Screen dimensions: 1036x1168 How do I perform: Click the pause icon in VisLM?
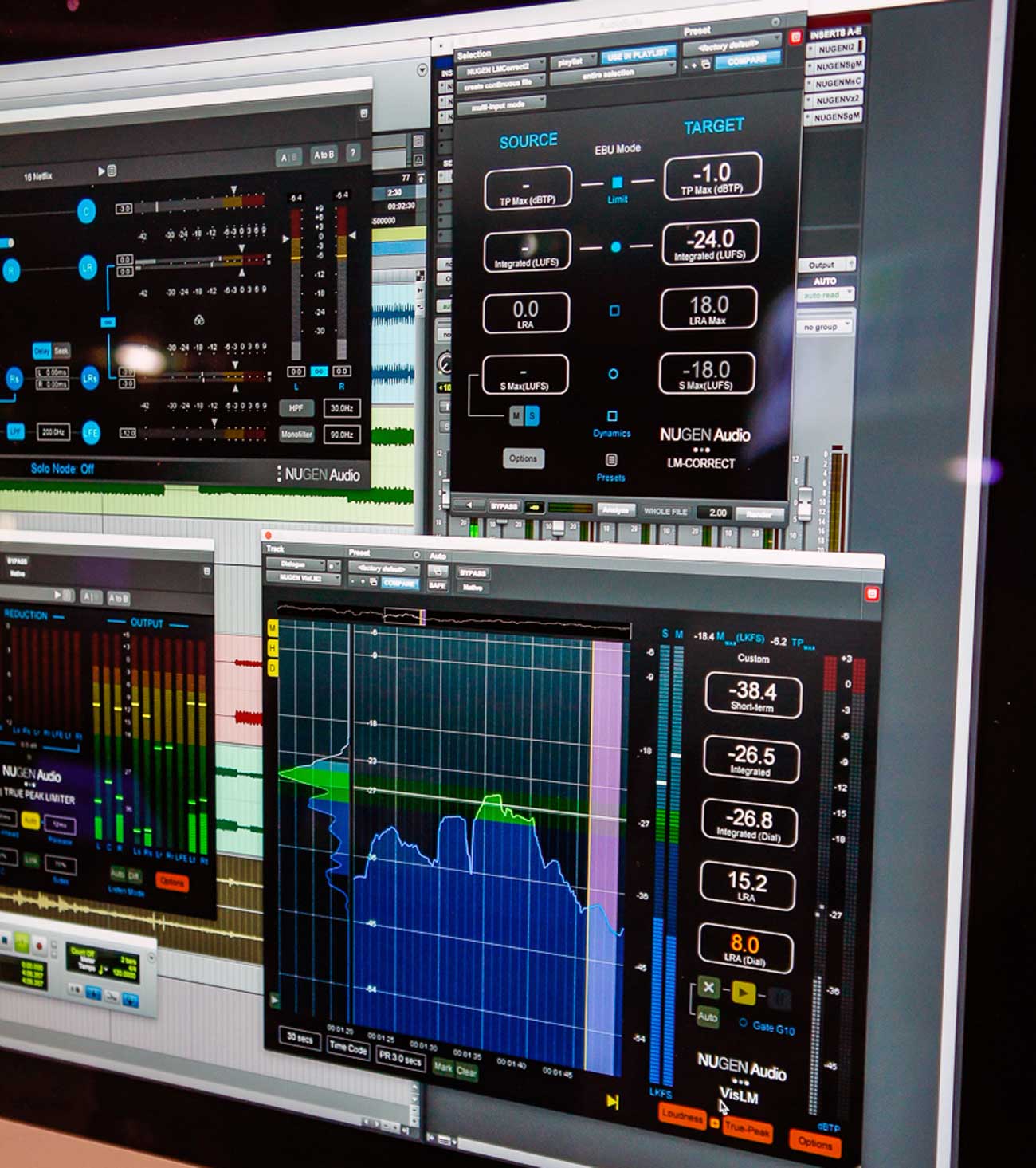[x=779, y=998]
